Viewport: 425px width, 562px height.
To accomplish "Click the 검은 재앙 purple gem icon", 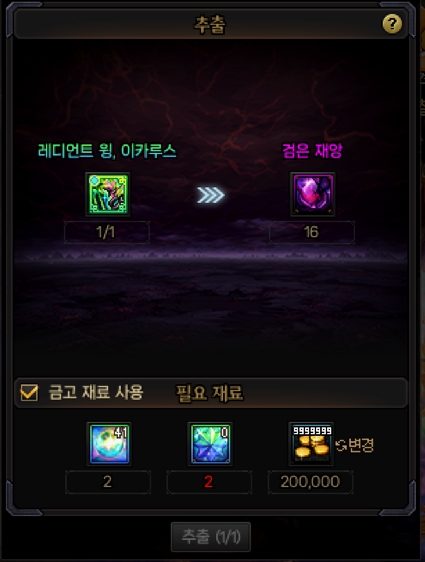I will 313,194.
